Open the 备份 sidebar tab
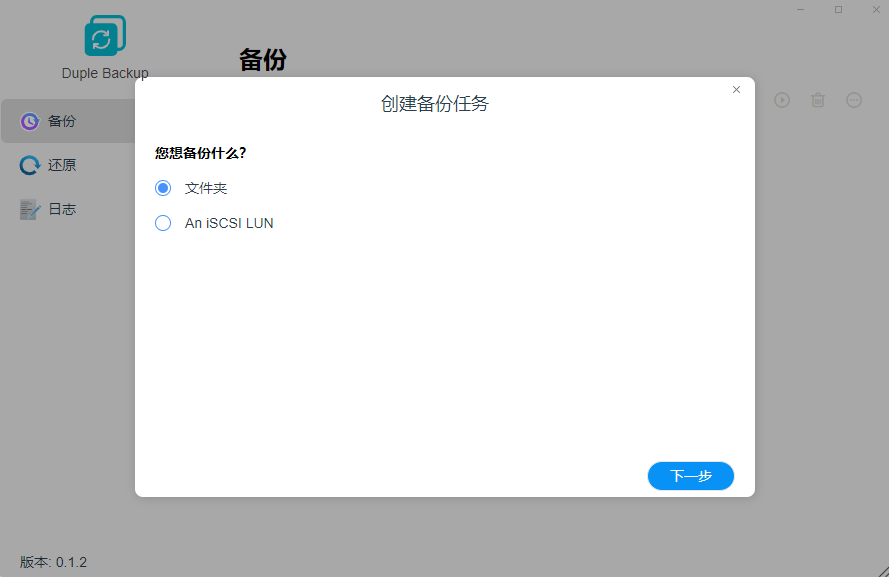The width and height of the screenshot is (889, 577). (x=62, y=121)
